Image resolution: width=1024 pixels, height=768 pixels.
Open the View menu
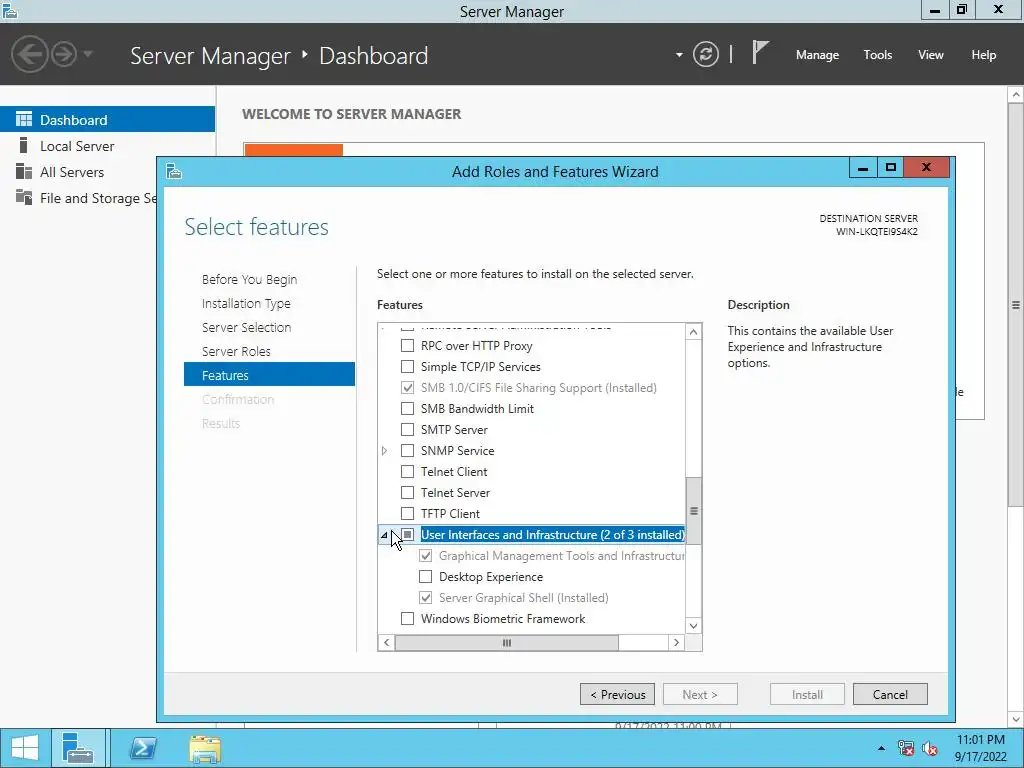coord(930,55)
